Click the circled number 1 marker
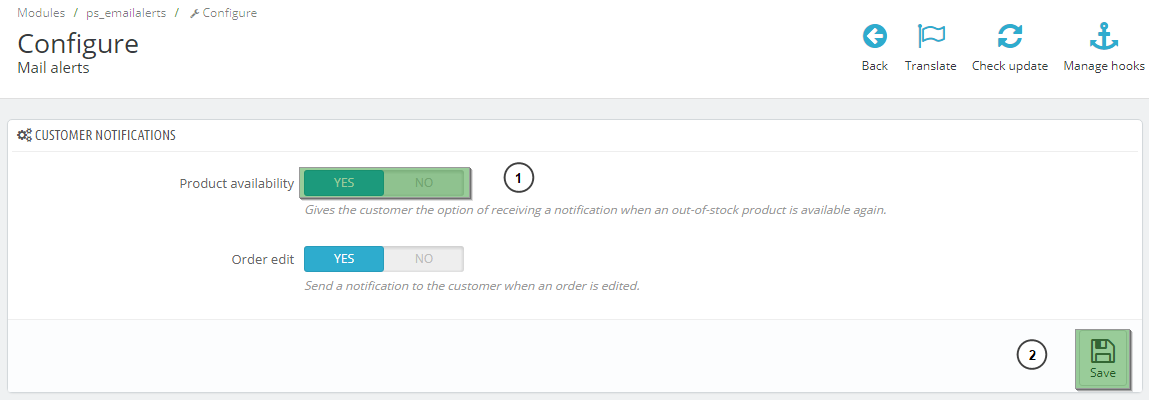 pyautogui.click(x=518, y=178)
